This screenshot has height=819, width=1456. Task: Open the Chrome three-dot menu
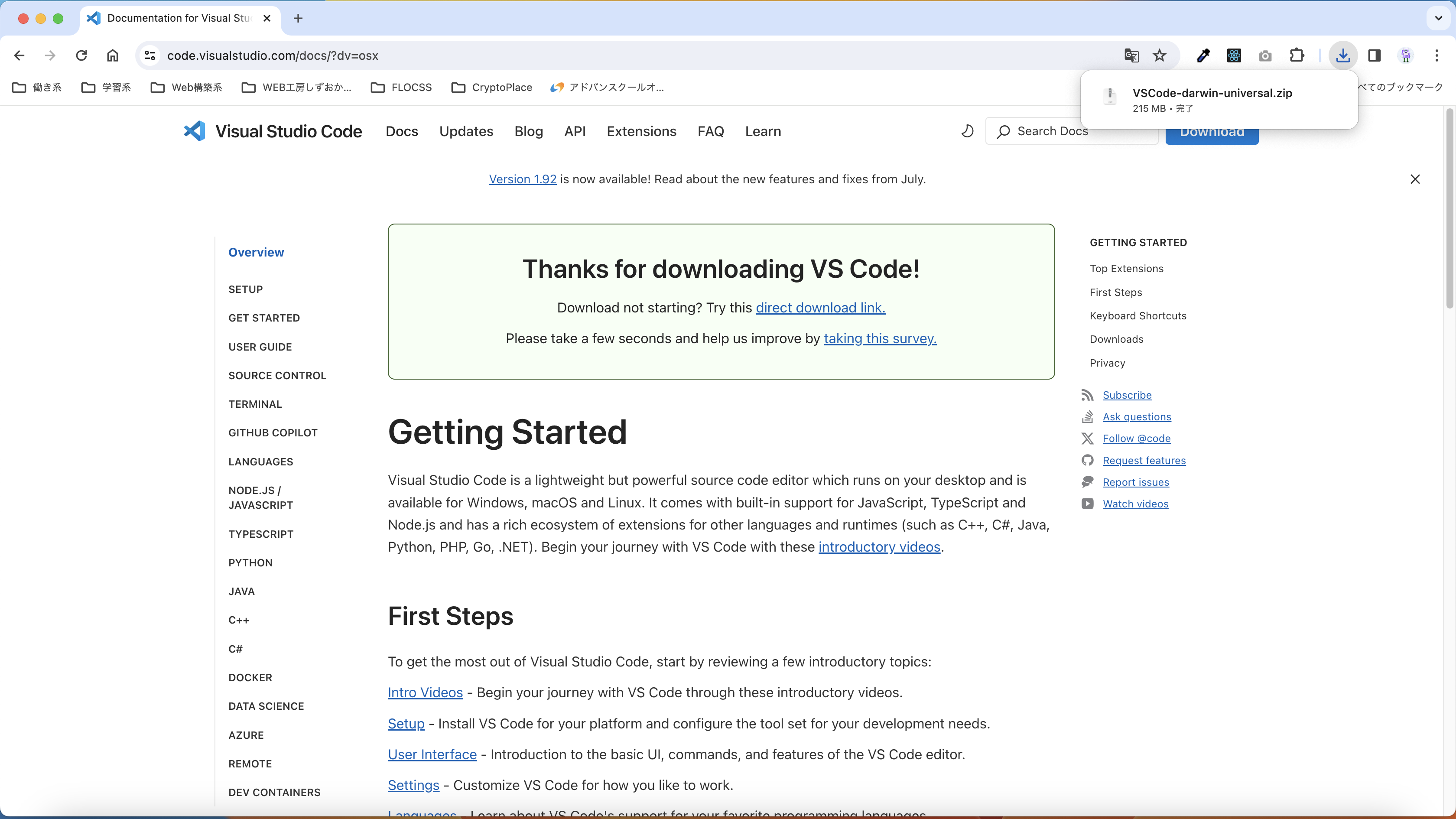(1436, 55)
